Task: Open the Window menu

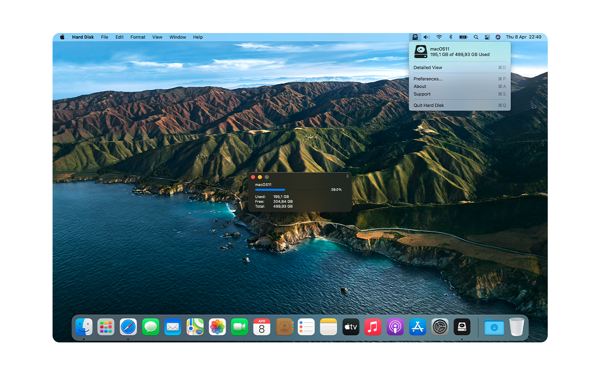Action: (178, 37)
